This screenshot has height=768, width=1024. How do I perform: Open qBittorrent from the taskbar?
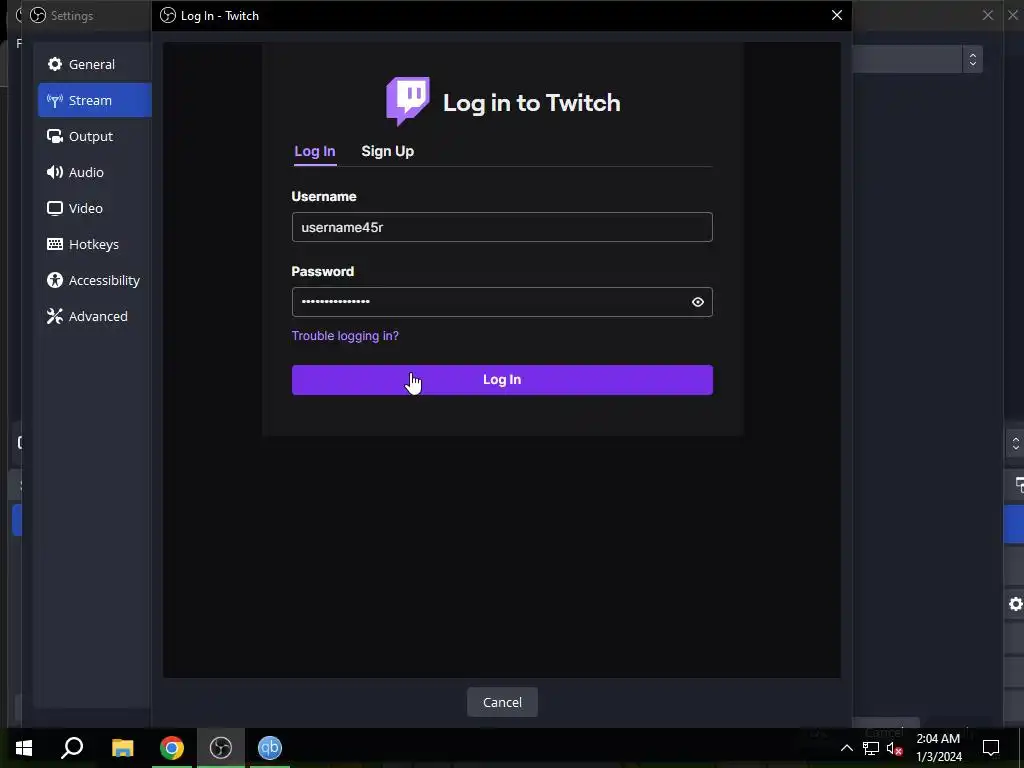270,748
